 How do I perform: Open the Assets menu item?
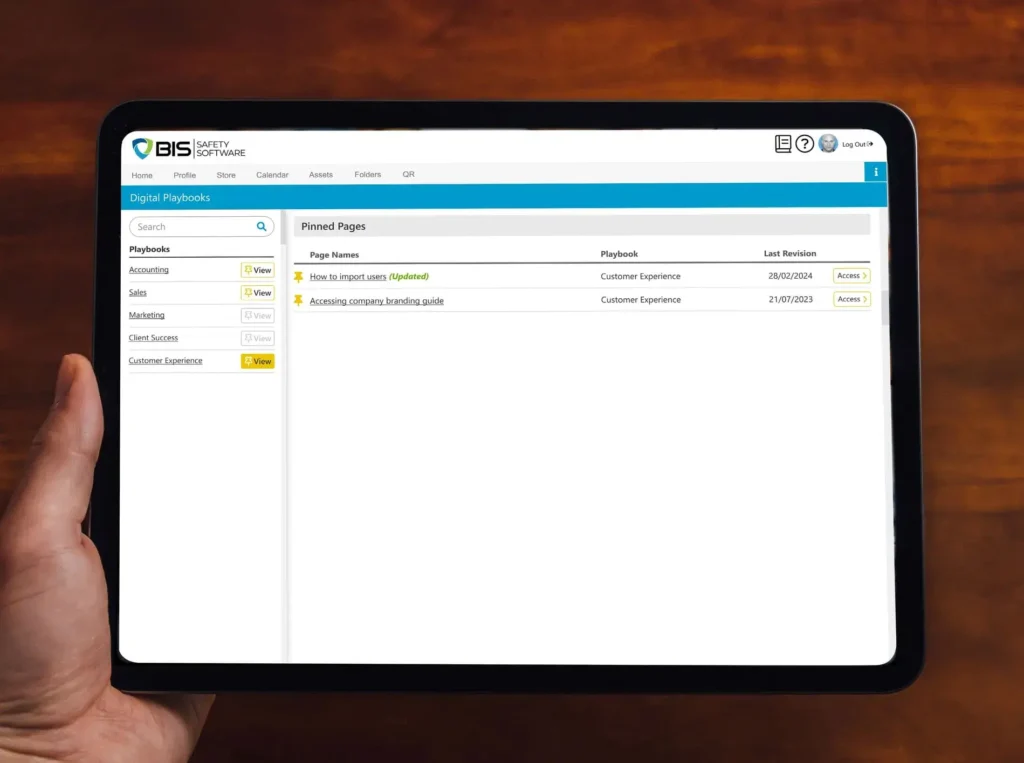(x=321, y=175)
